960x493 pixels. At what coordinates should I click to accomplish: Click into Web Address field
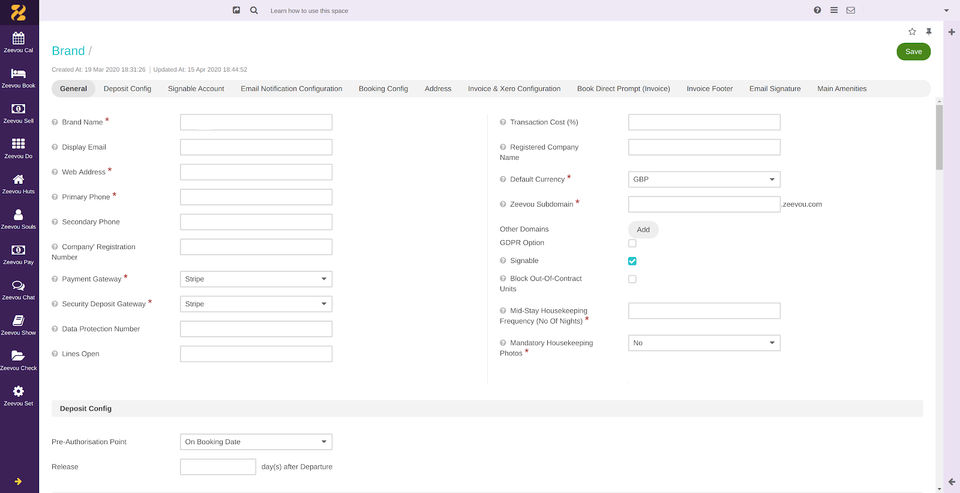point(256,172)
